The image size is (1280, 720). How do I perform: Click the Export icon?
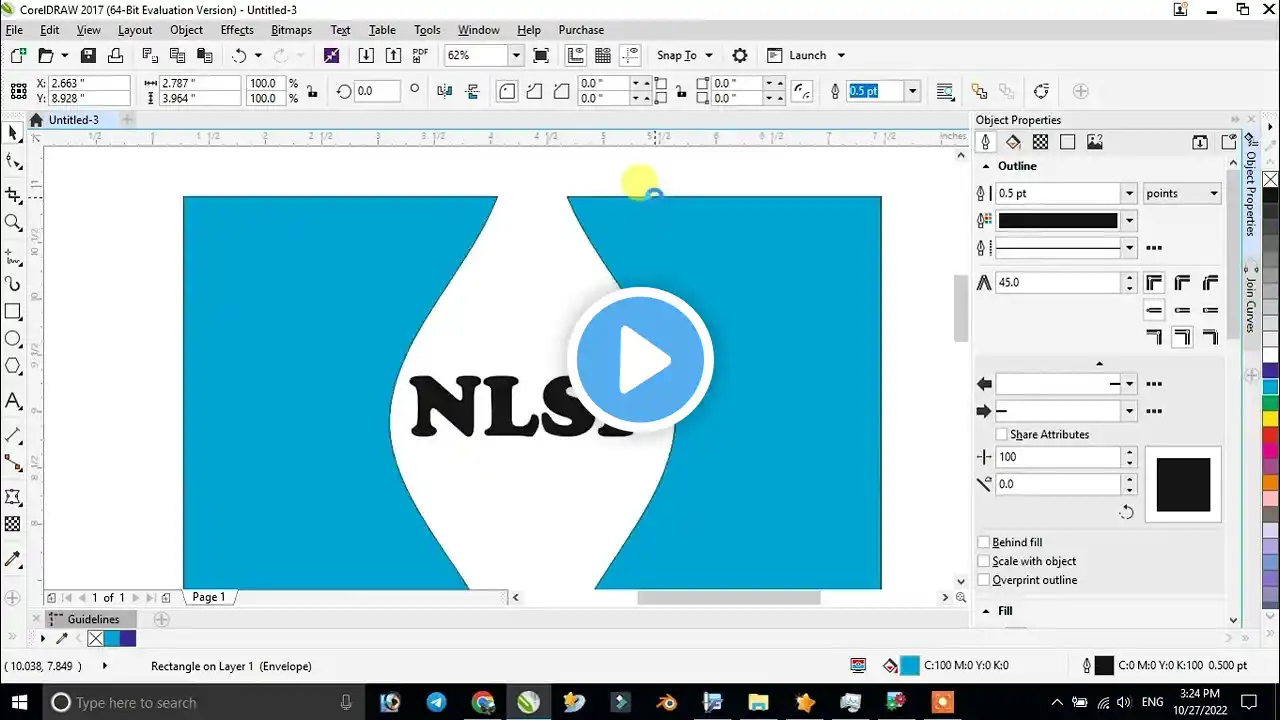[393, 56]
